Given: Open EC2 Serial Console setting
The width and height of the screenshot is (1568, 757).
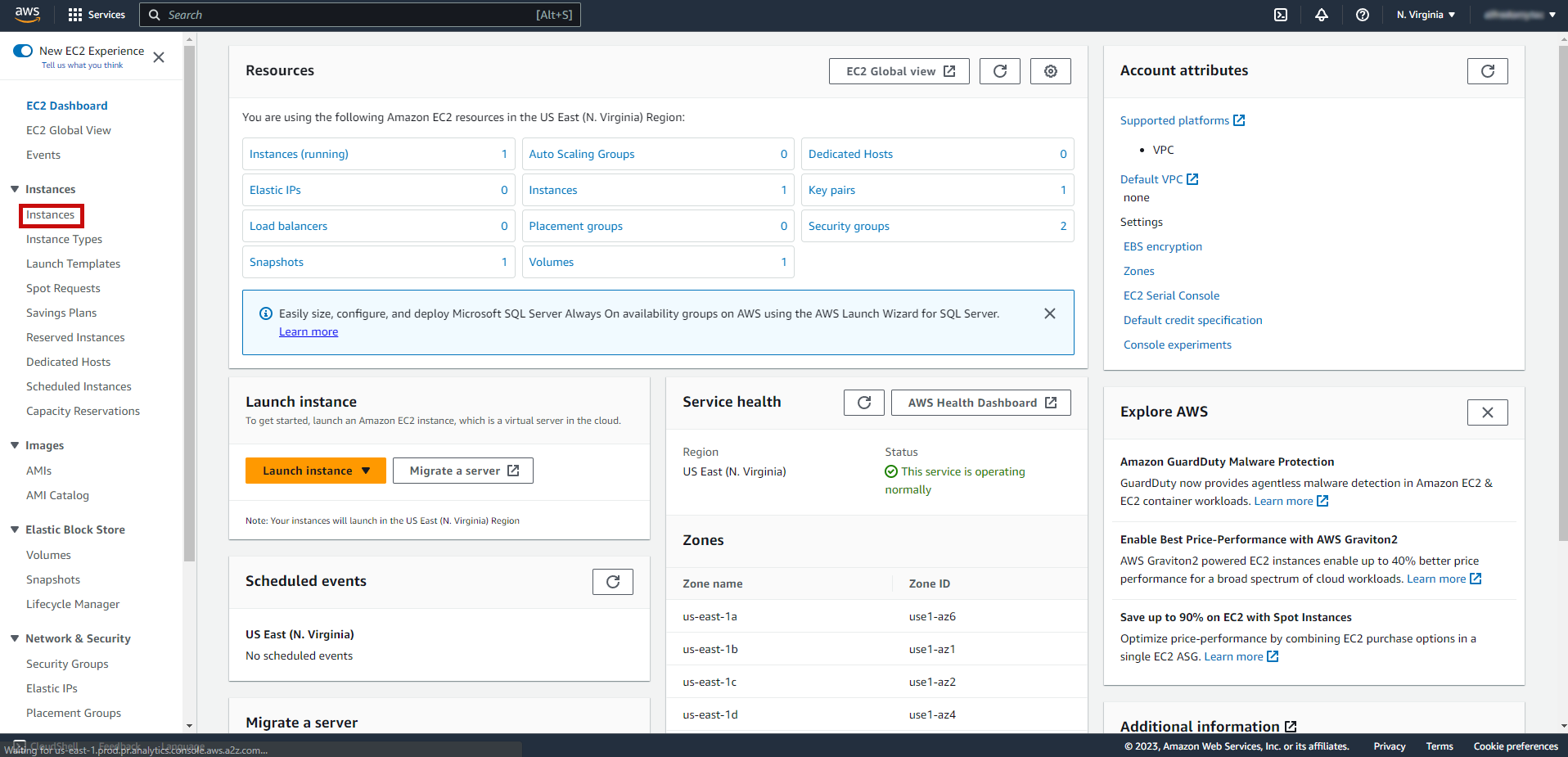Looking at the screenshot, I should [x=1171, y=295].
